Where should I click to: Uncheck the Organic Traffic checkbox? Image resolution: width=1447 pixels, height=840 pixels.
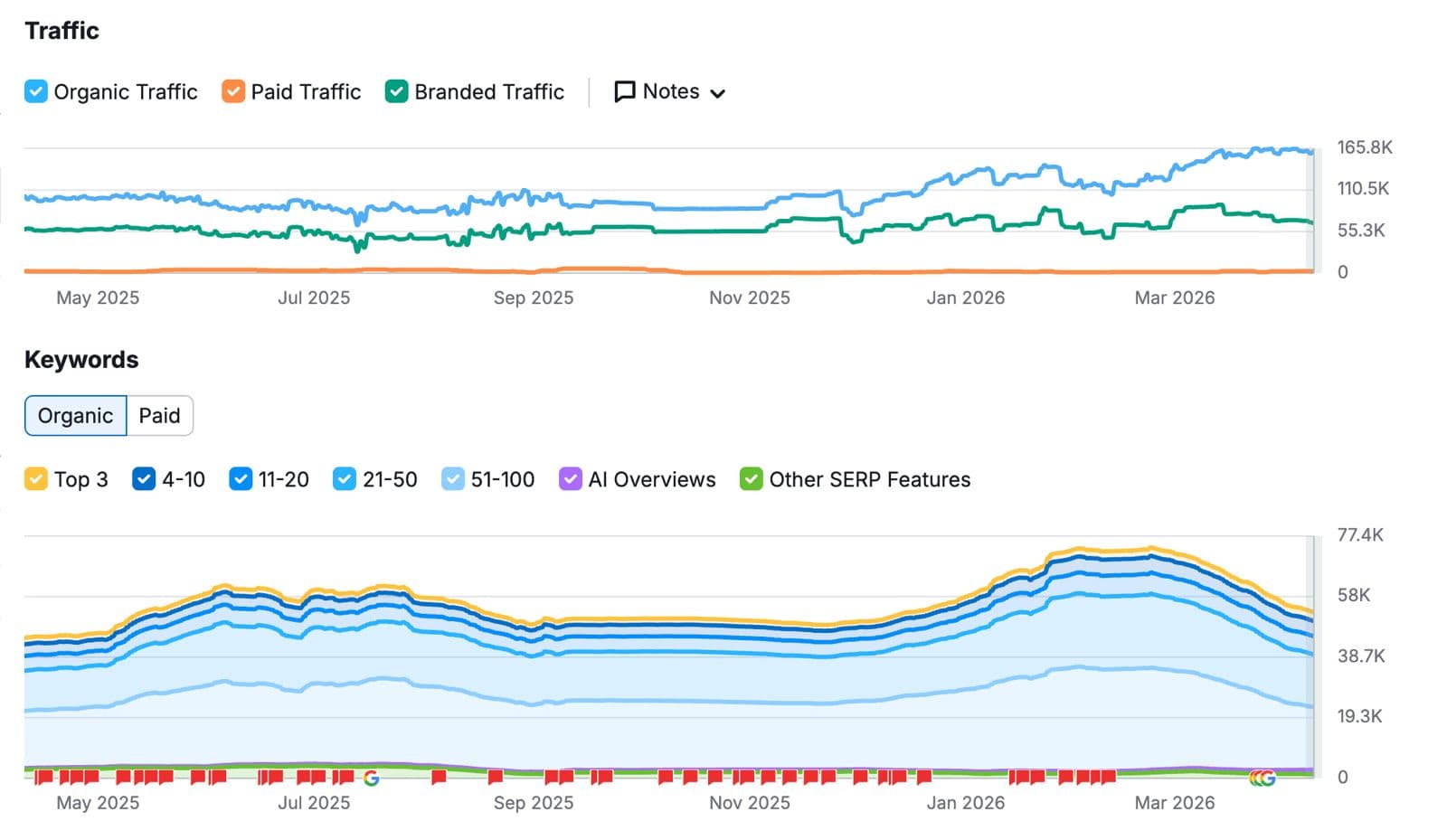point(36,91)
